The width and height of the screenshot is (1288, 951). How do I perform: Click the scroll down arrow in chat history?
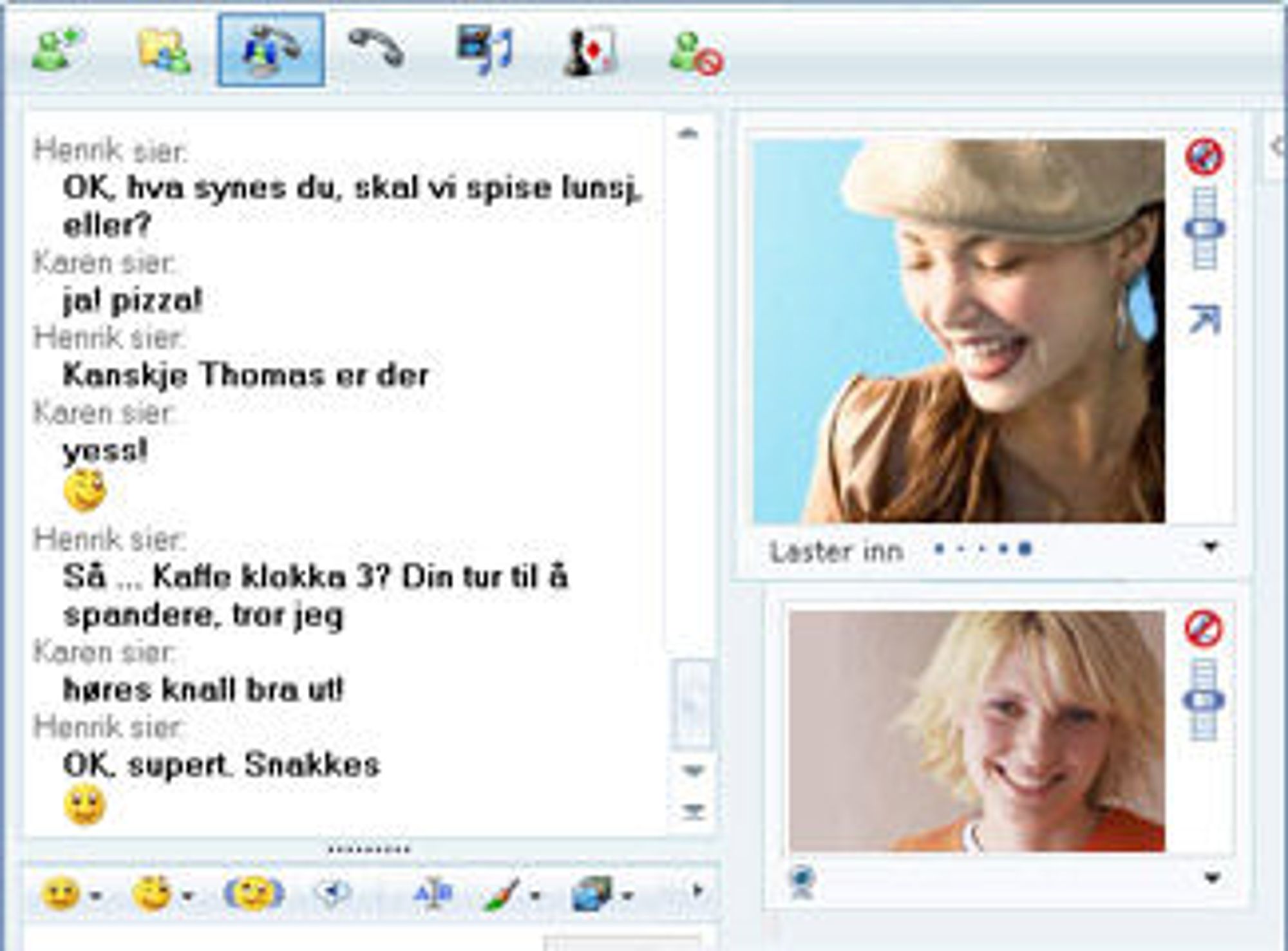693,771
